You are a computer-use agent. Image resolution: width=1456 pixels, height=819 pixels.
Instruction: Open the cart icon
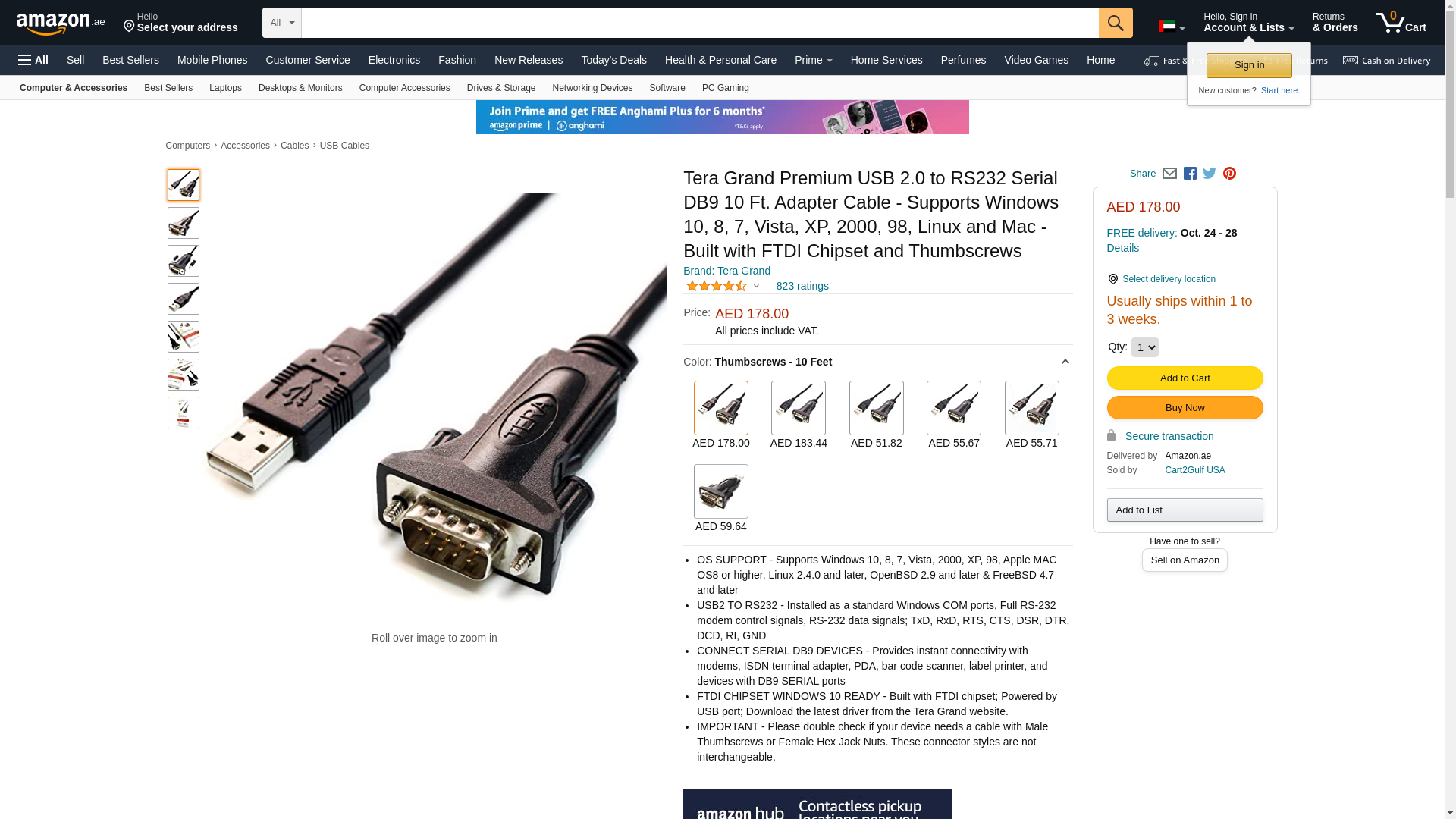[1401, 23]
